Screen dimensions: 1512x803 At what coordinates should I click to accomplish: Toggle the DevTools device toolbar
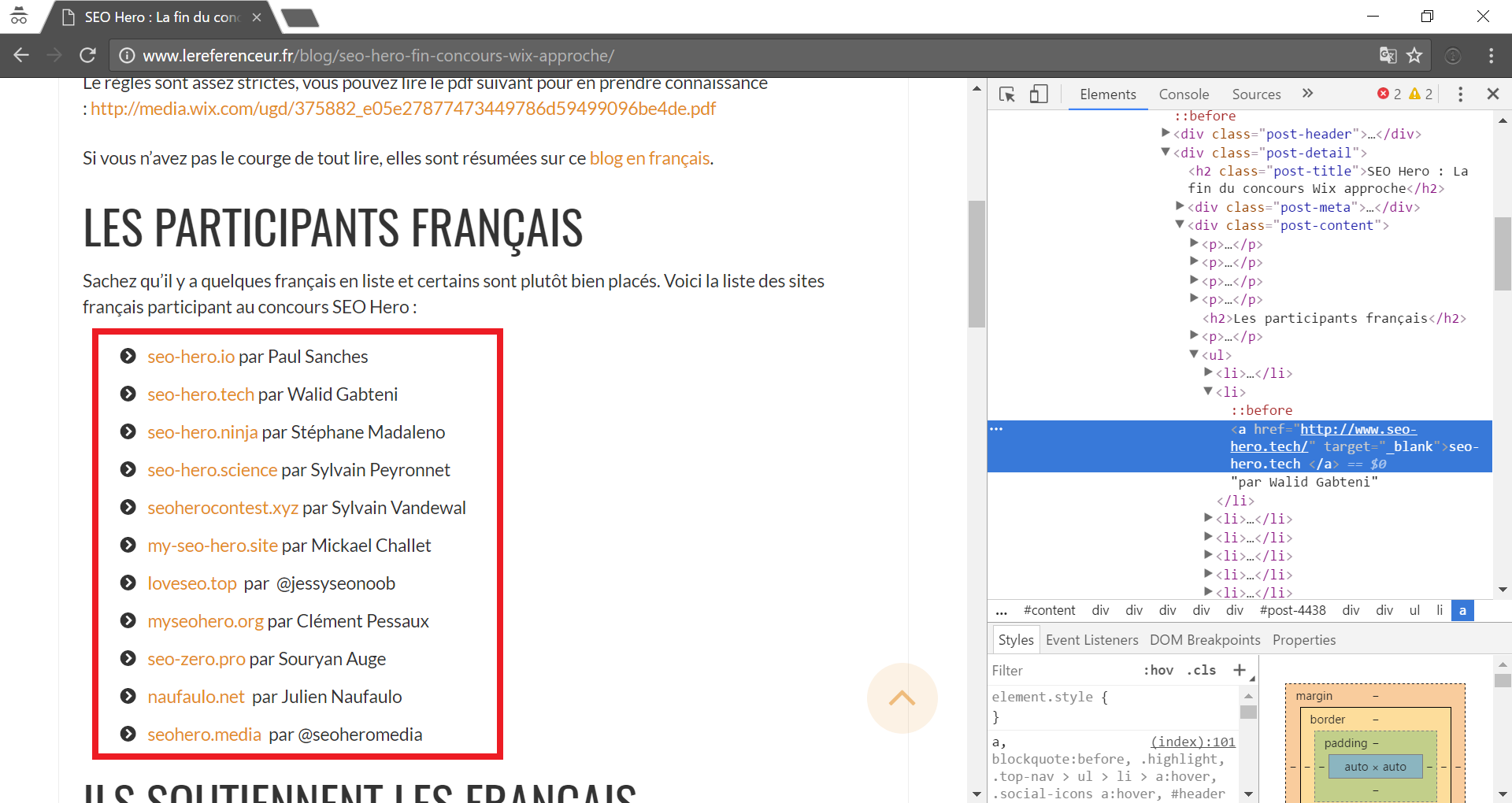1039,94
